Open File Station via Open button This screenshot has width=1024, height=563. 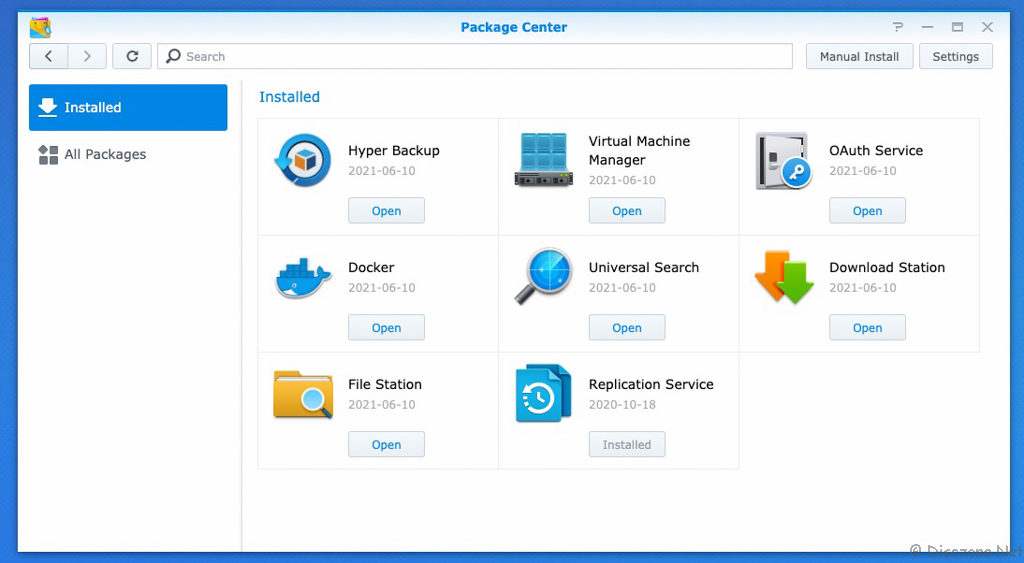386,444
